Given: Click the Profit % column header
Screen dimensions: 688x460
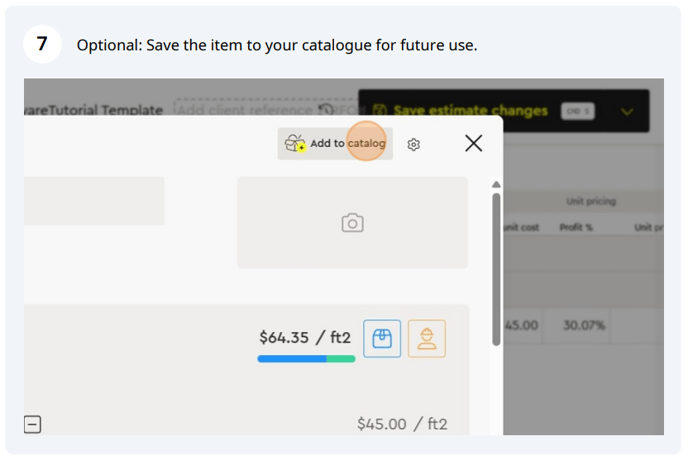Looking at the screenshot, I should 576,227.
